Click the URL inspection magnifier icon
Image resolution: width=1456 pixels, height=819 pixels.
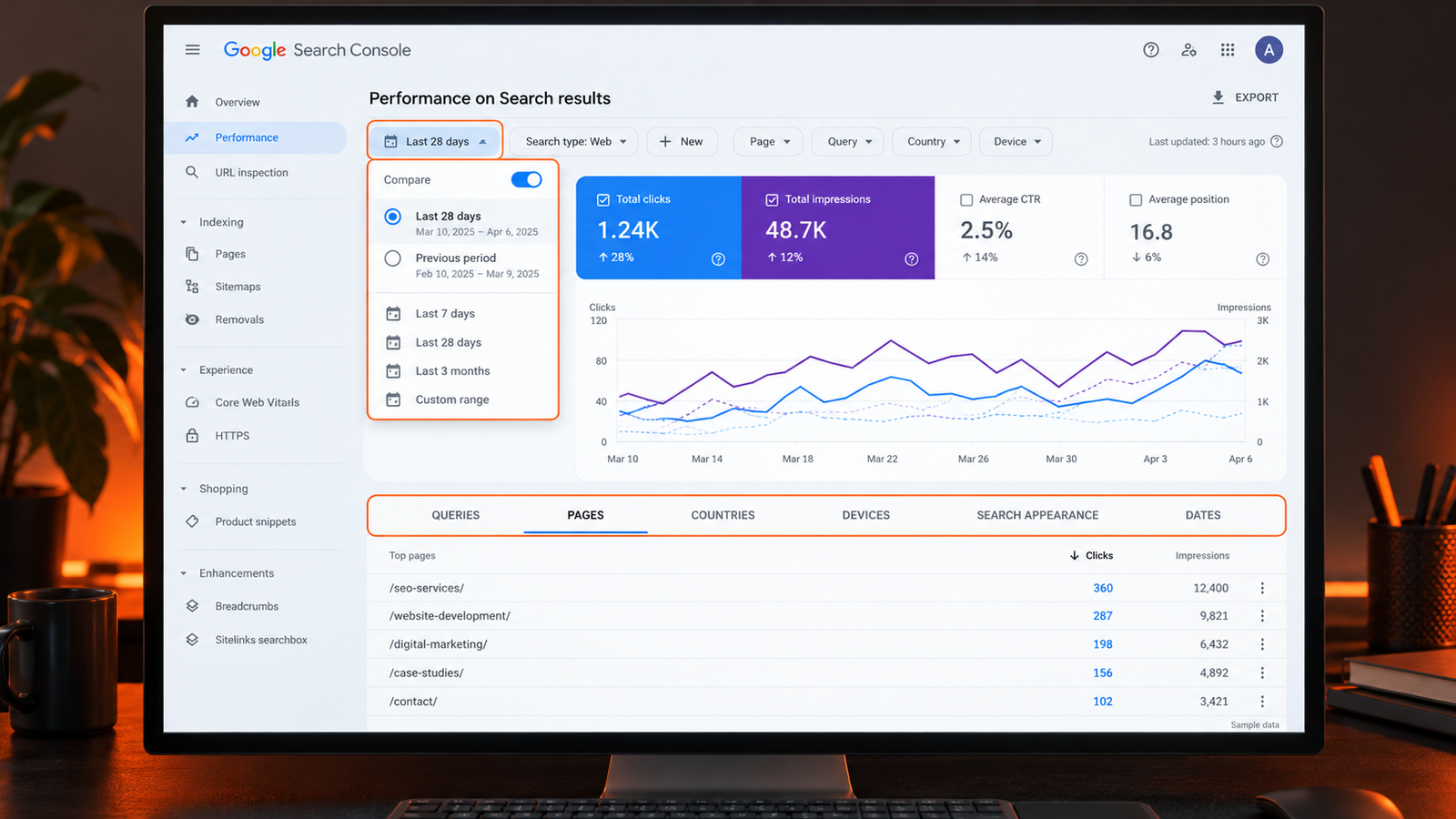pos(192,172)
